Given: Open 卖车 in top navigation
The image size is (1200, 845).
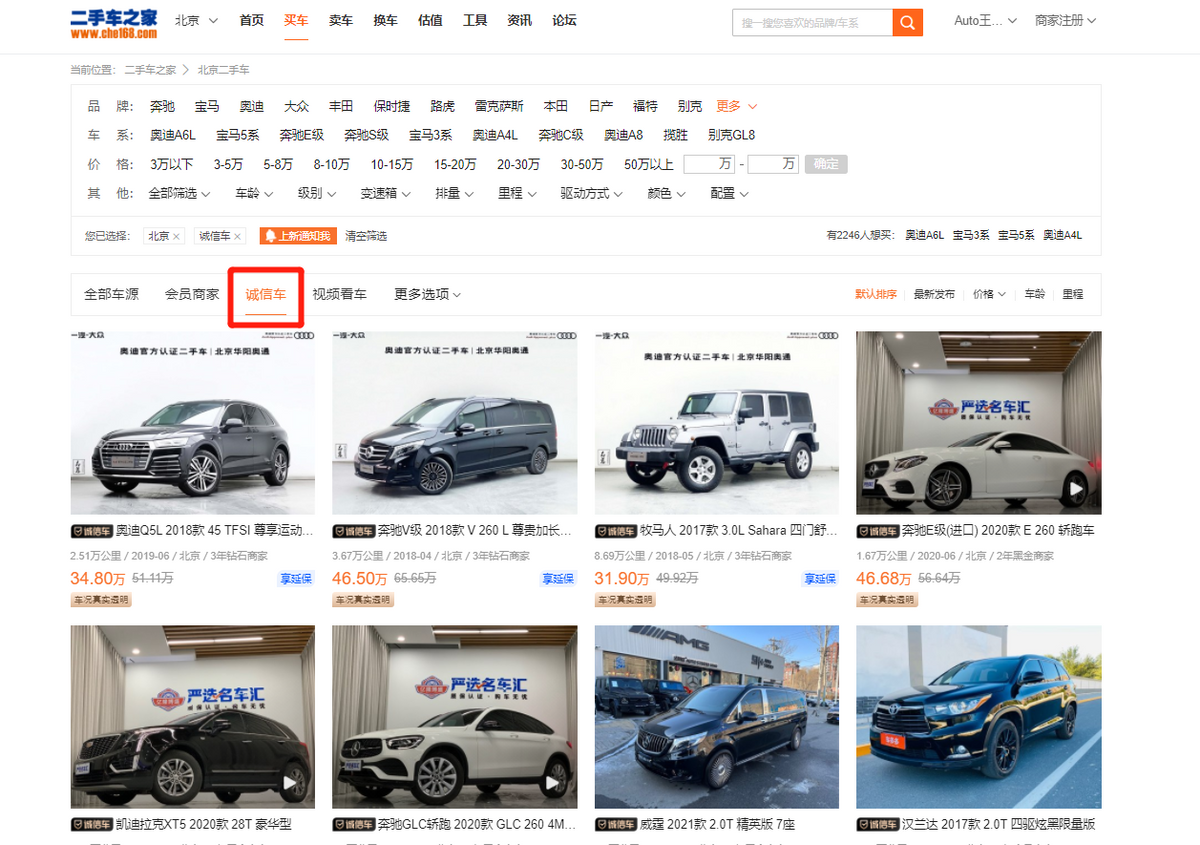Looking at the screenshot, I should click(341, 20).
